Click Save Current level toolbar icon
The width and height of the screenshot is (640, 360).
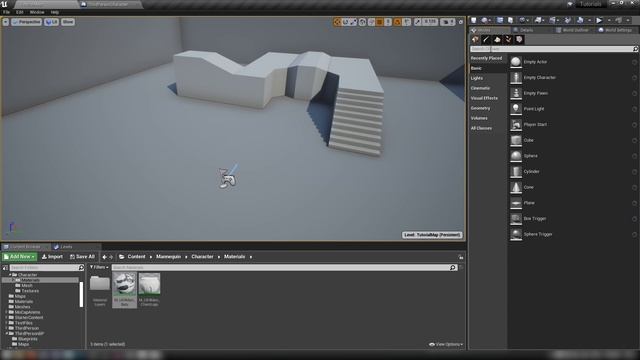point(474,20)
